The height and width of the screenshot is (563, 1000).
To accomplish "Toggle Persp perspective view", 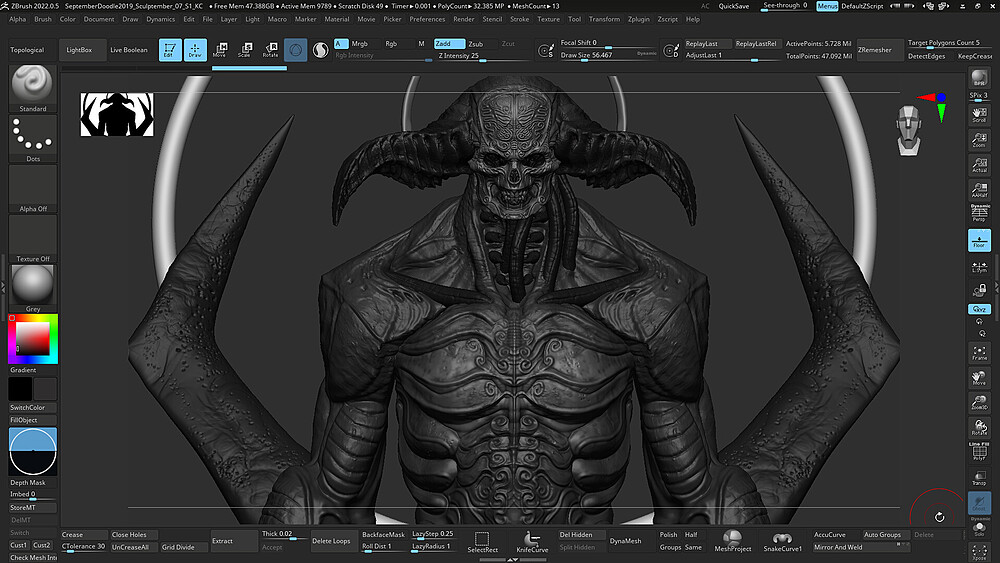I will tap(979, 214).
